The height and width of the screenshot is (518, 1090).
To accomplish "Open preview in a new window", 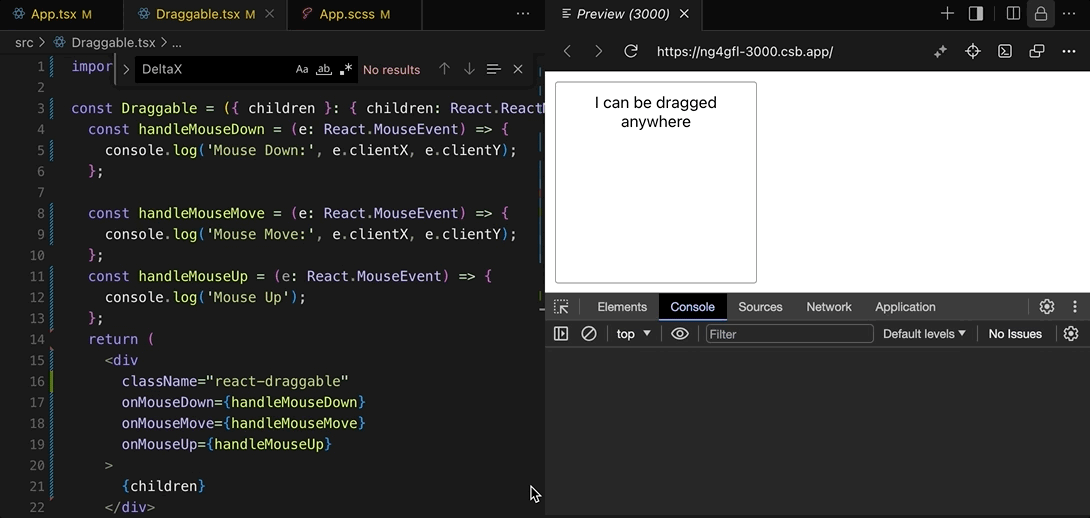I will [1037, 51].
